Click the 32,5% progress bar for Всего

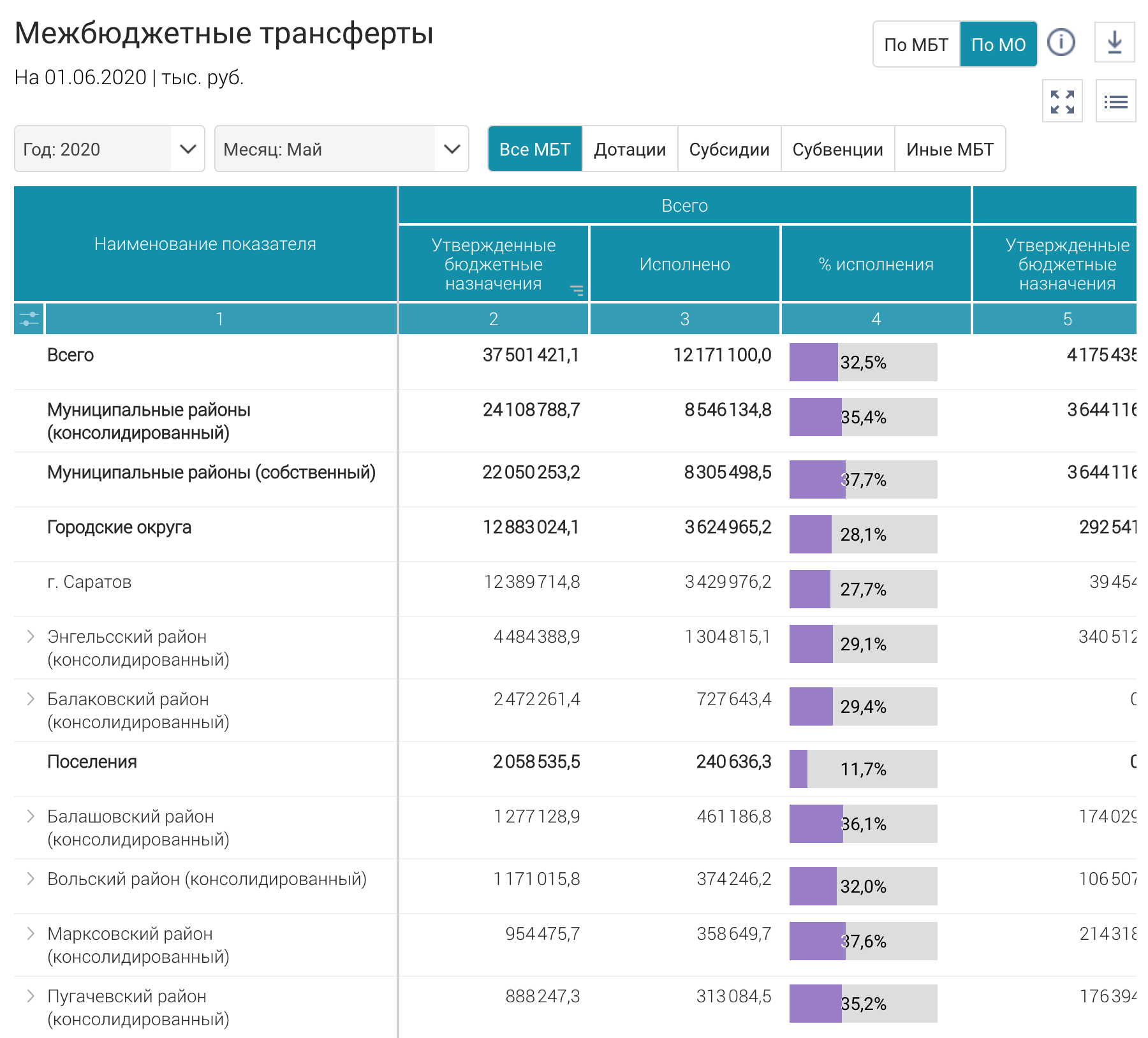[x=864, y=362]
